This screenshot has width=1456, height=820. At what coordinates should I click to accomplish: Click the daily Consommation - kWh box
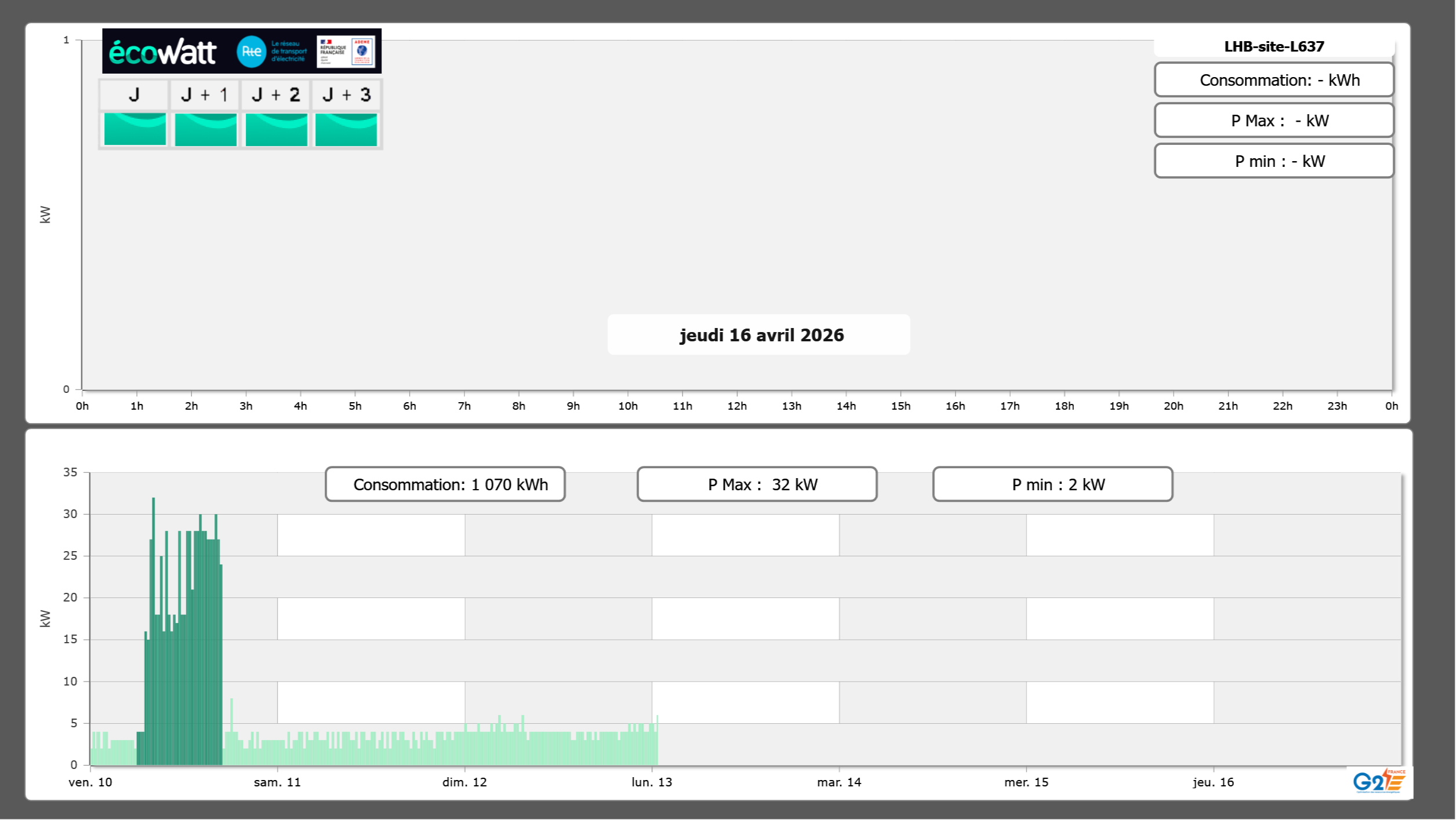[1273, 80]
